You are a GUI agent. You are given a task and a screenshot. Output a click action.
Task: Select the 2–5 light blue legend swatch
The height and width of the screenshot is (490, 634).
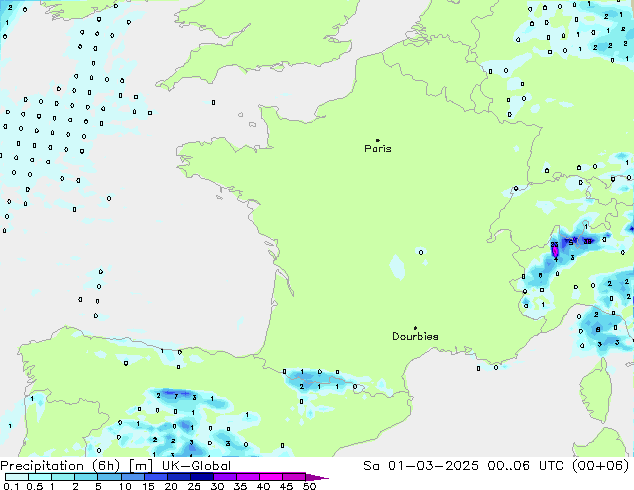pos(86,477)
